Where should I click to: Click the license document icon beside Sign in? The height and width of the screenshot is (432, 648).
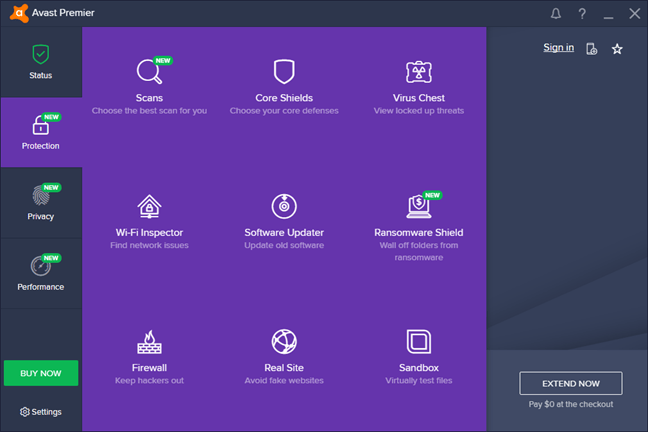click(591, 49)
